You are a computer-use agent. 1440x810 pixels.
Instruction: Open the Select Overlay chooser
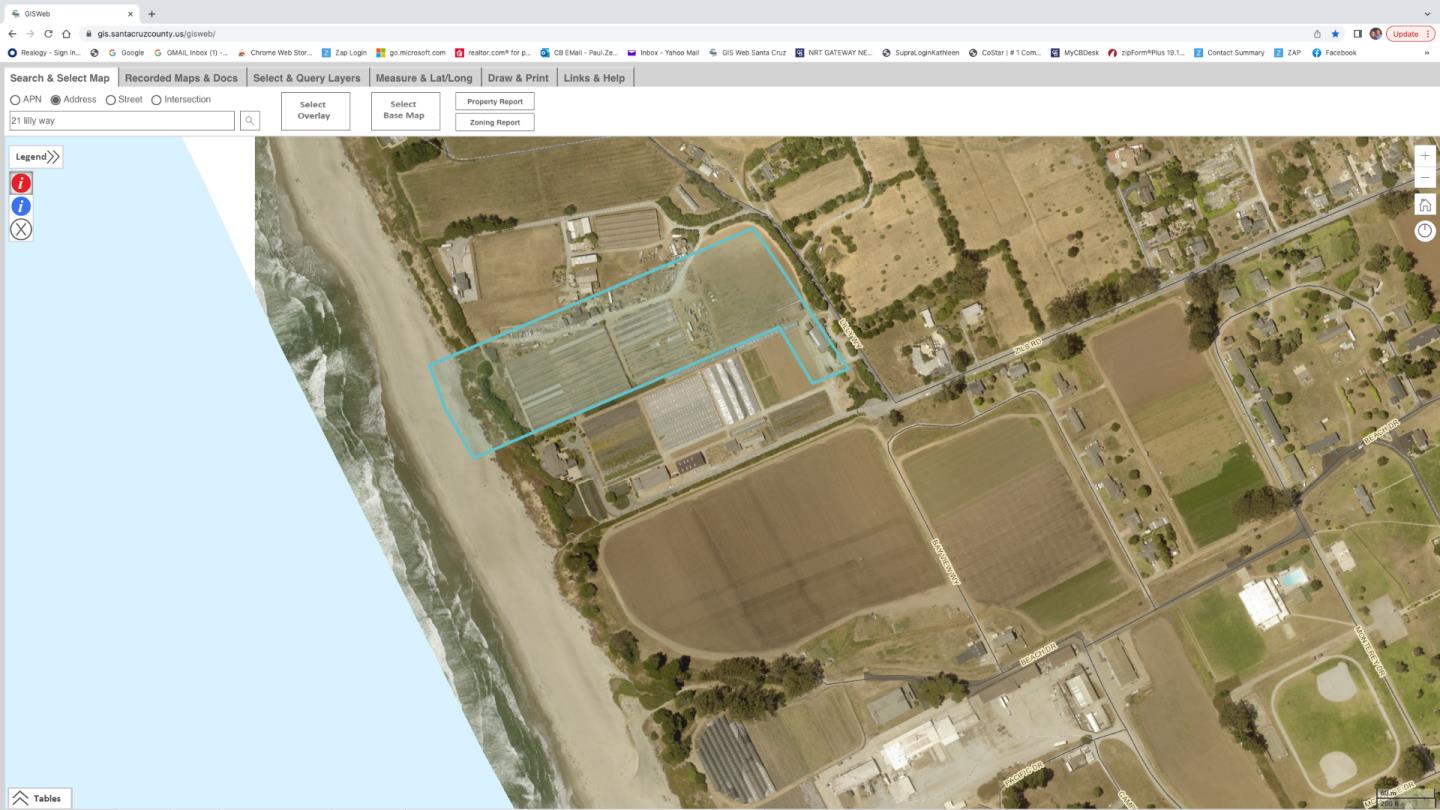[x=314, y=110]
